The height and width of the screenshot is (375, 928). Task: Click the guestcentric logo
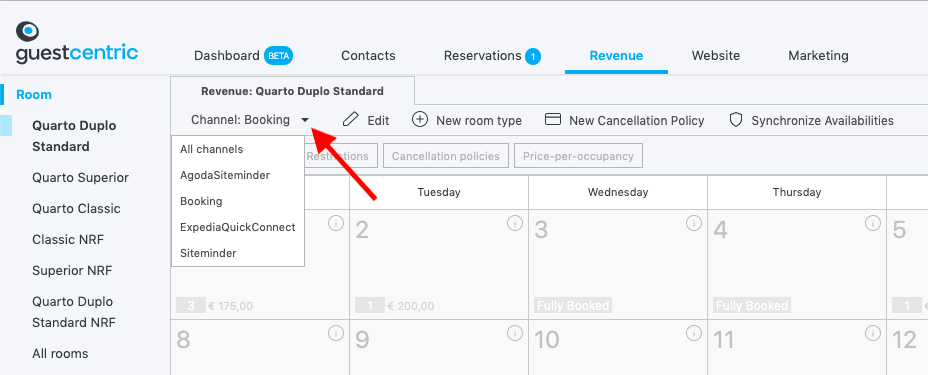(x=77, y=43)
